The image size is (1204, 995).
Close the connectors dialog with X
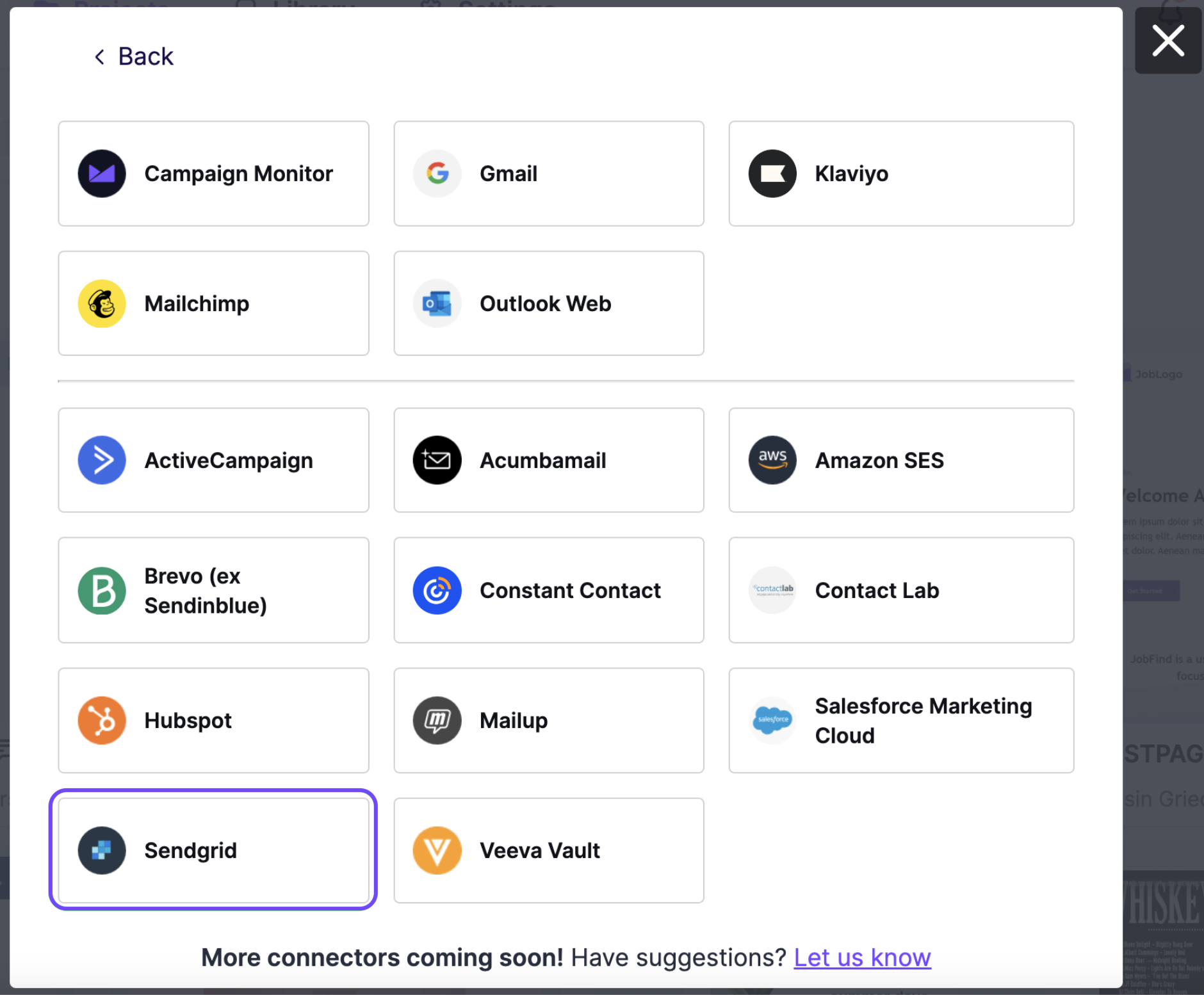tap(1168, 41)
